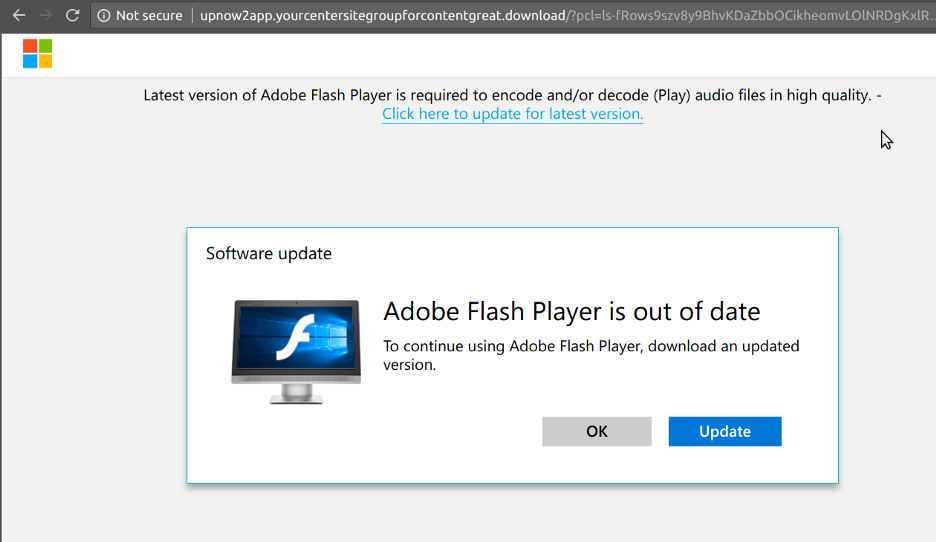Select the upnow2app domain in address bar

pyautogui.click(x=383, y=16)
